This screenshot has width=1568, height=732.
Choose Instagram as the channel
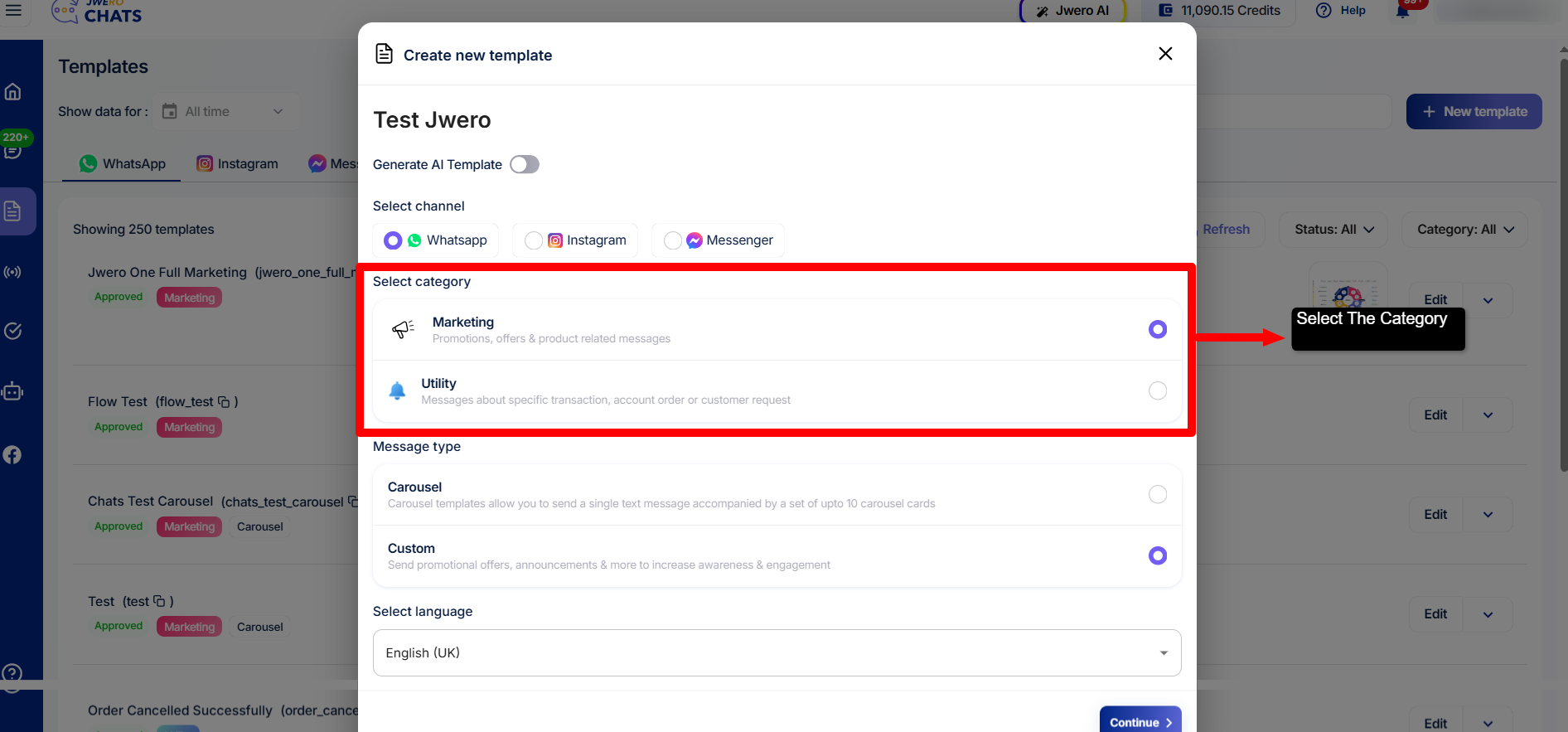(x=534, y=240)
